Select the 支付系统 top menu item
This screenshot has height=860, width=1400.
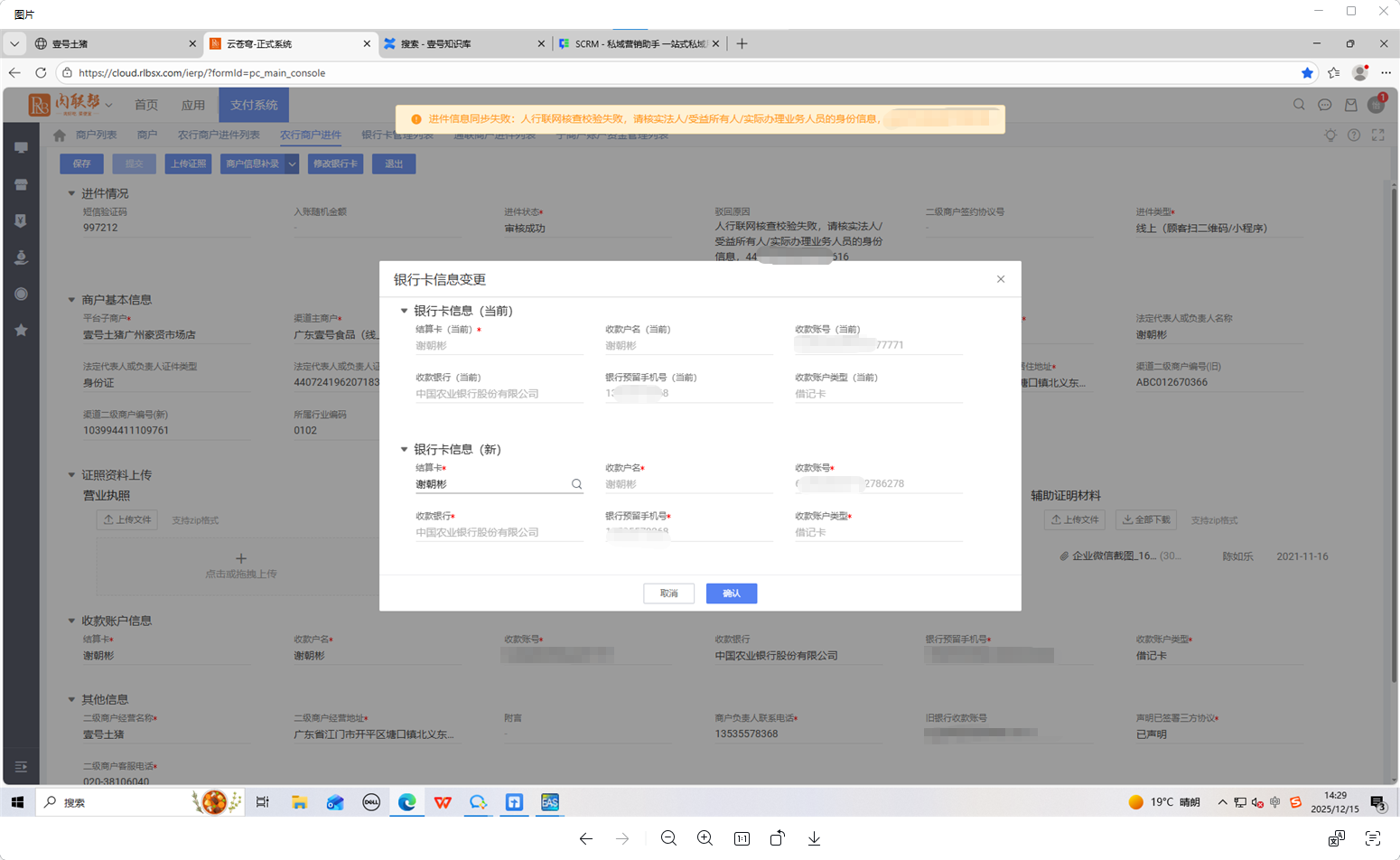pos(254,105)
